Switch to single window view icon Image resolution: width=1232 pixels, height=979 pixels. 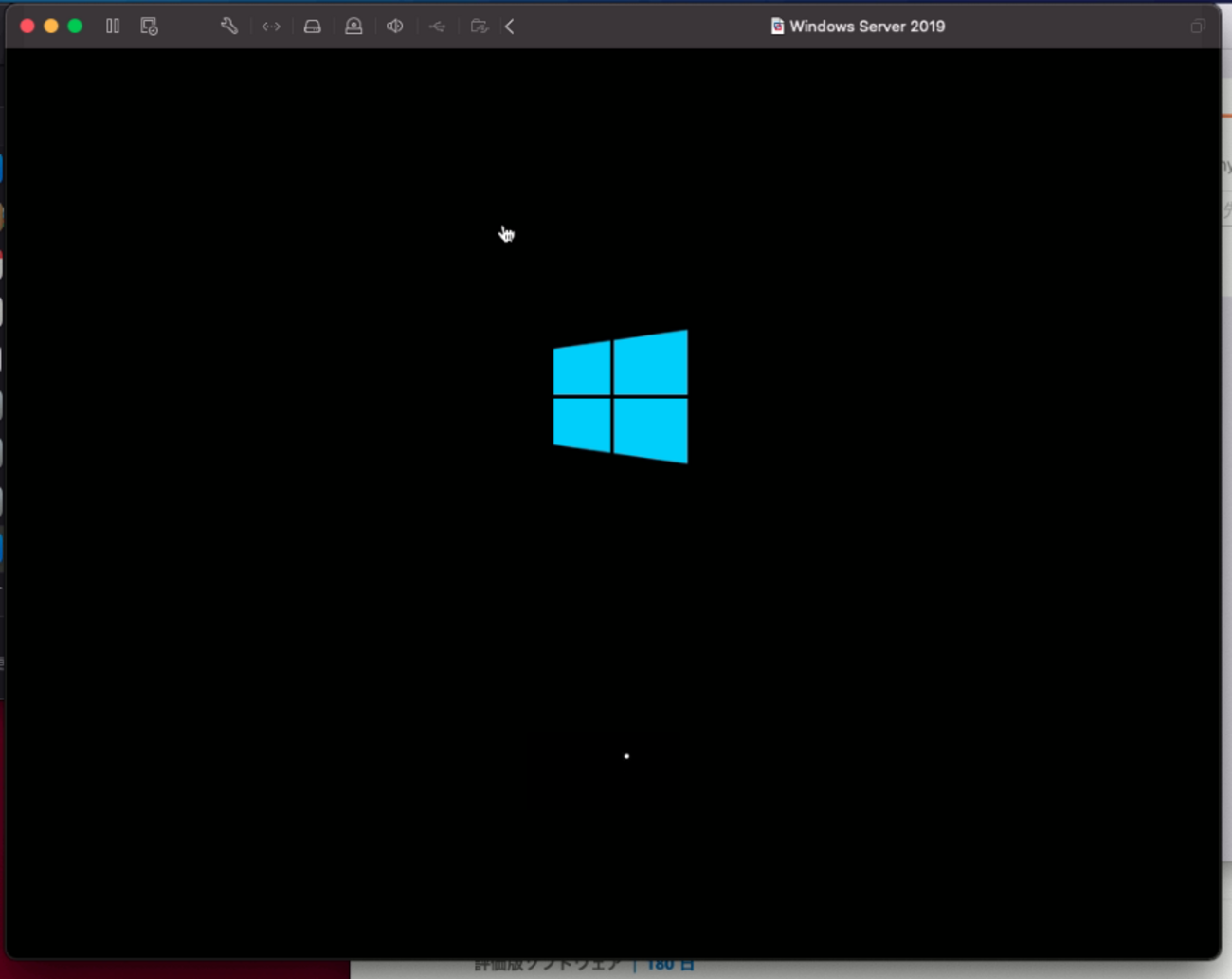[1197, 27]
